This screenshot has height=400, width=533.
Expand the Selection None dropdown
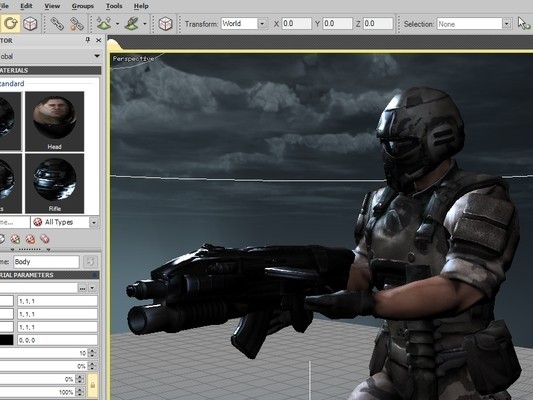click(507, 24)
